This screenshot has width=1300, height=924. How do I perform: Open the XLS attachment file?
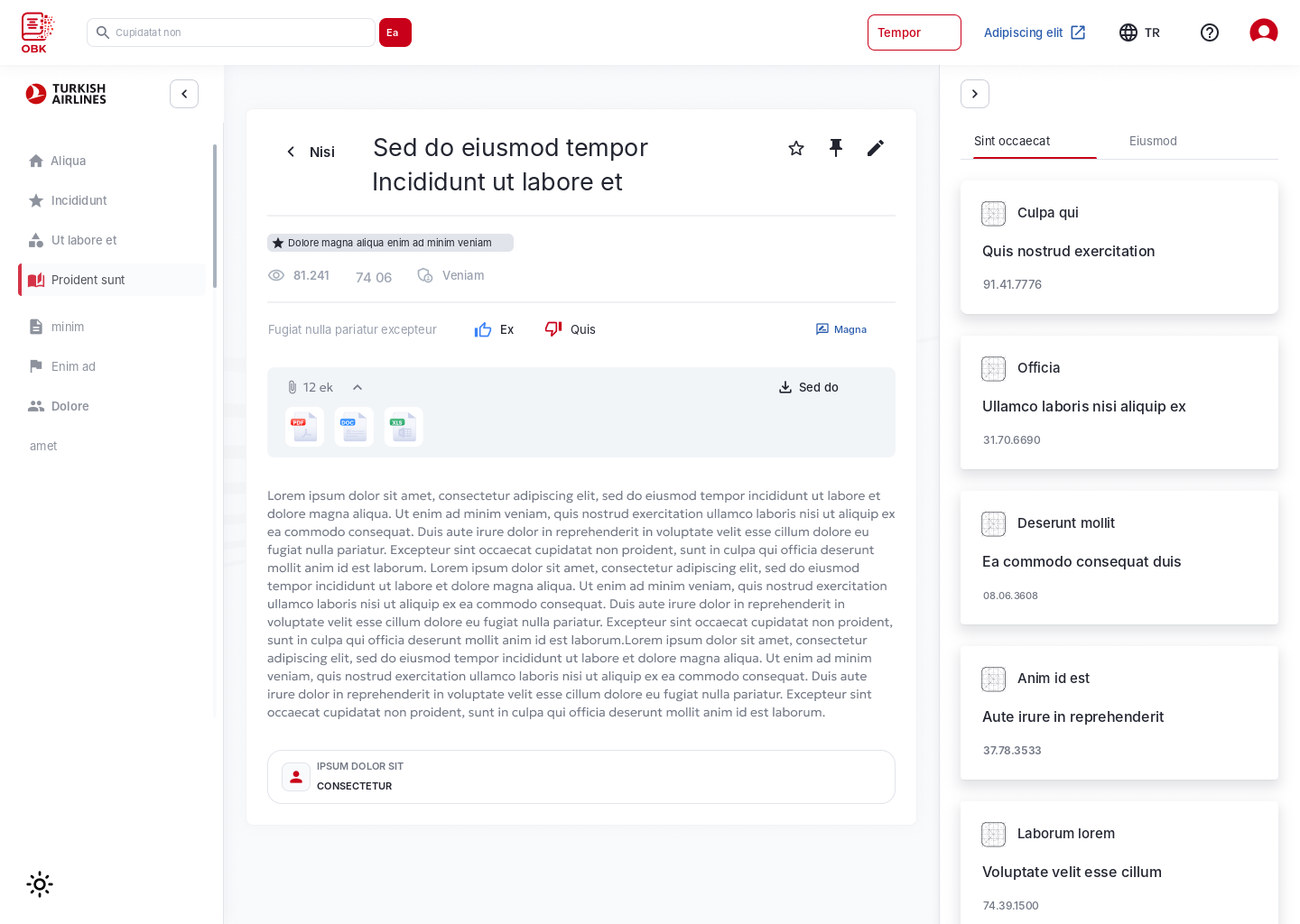404,427
